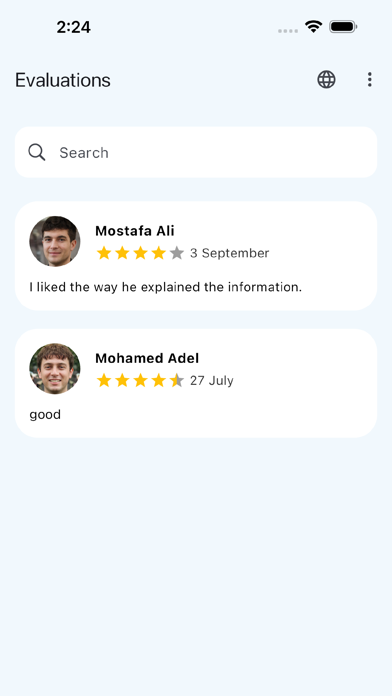This screenshot has width=392, height=696.
Task: Select the Mohamed Adel reviewer name
Action: click(147, 358)
